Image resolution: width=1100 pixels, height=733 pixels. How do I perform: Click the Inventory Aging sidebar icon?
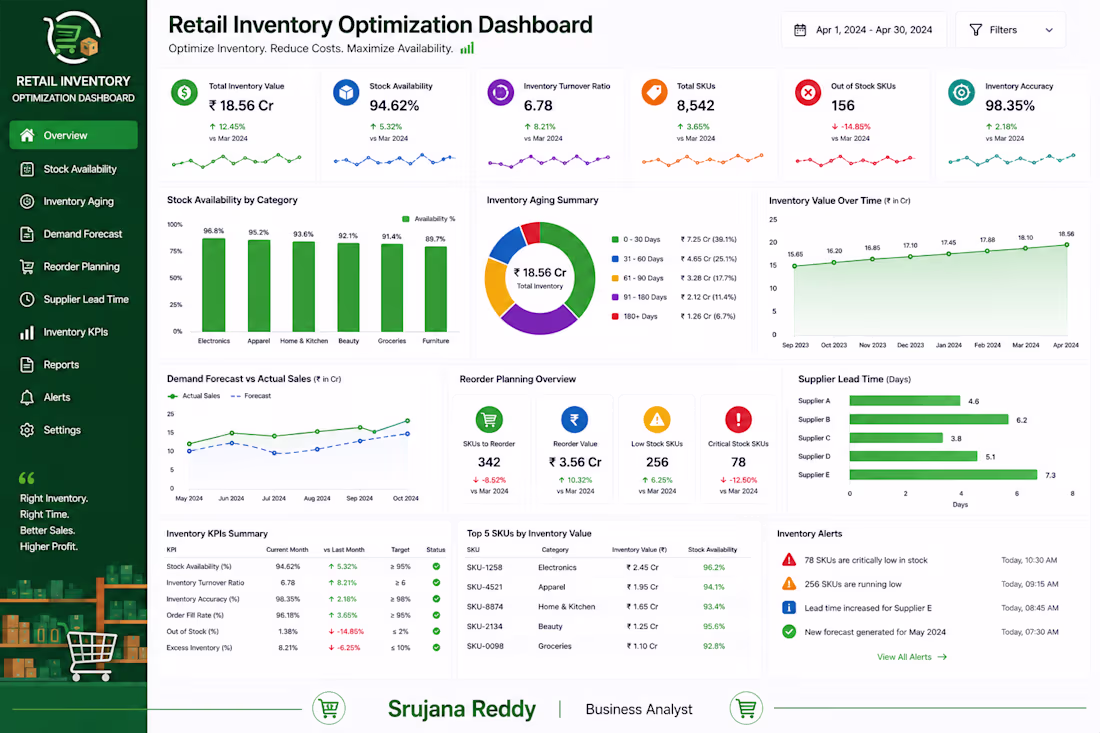tap(27, 201)
